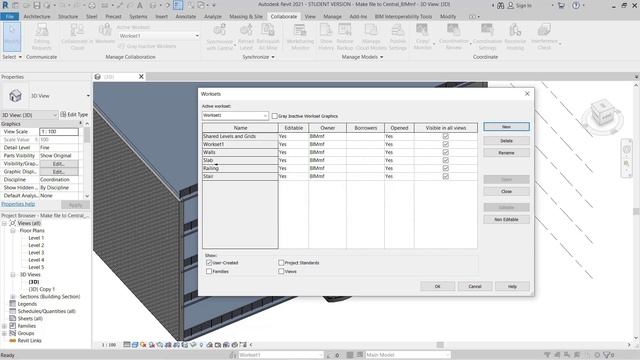Click Reconcile Hosting ribbon icon
The height and width of the screenshot is (360, 640).
(x=515, y=36)
